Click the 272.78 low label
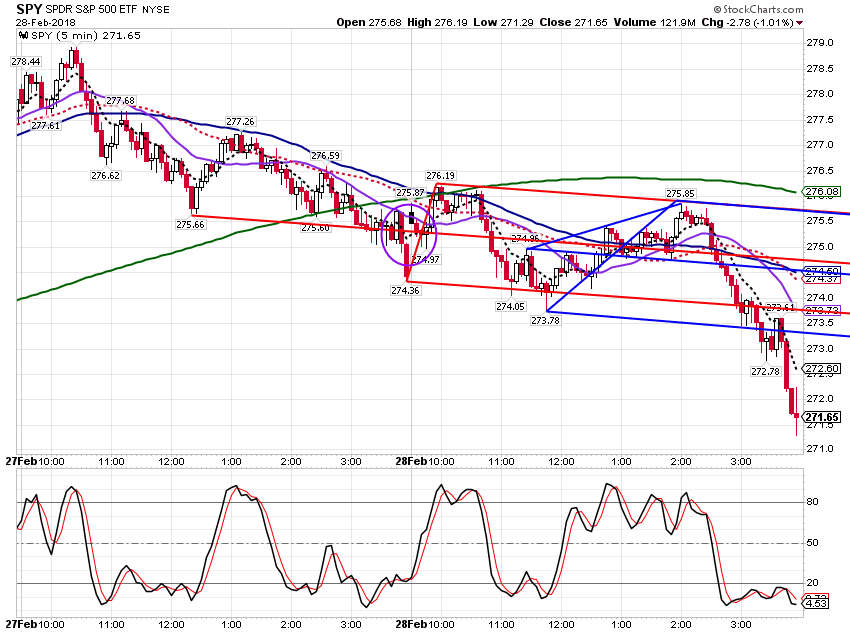The image size is (850, 633). coord(765,372)
